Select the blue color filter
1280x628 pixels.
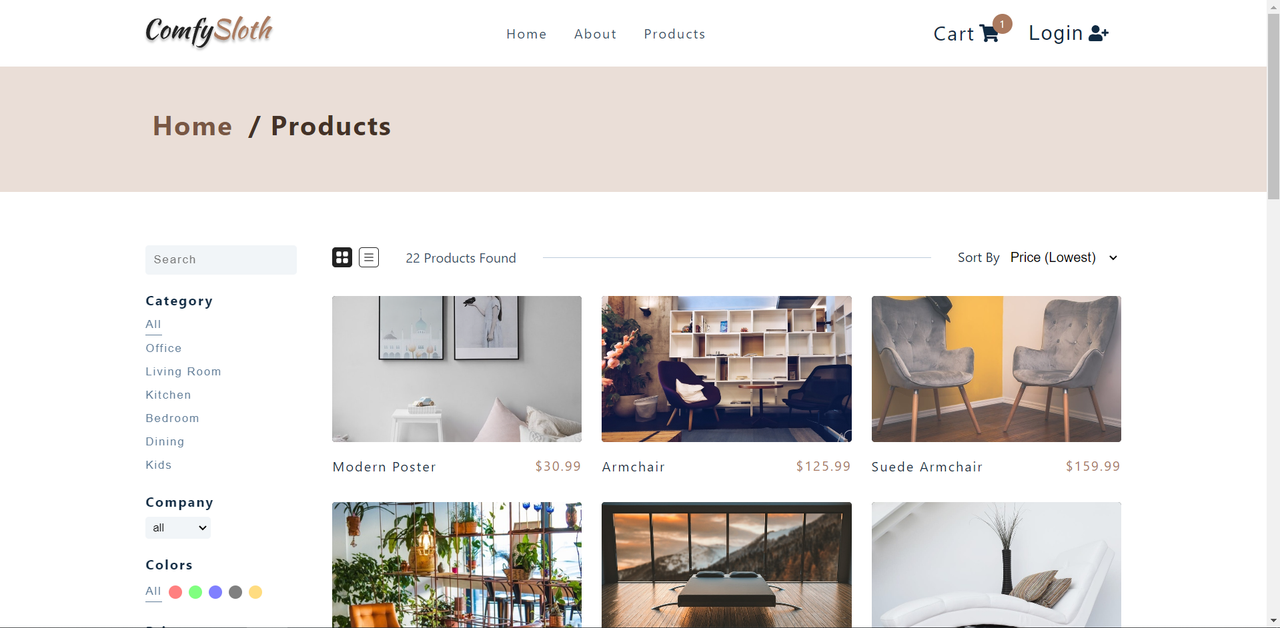(215, 592)
